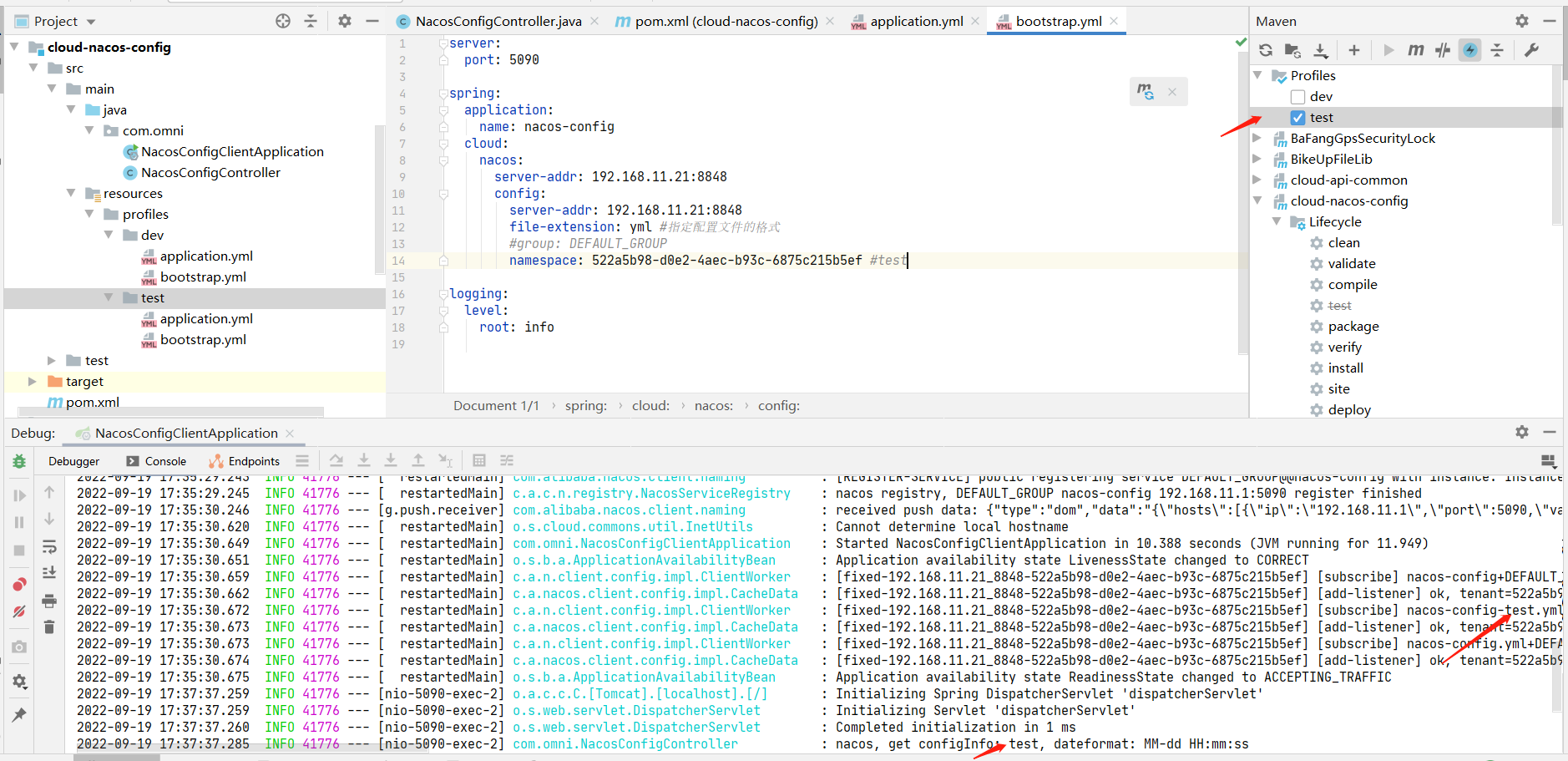Hide the Project panel with minus icon
This screenshot has height=761, width=1568.
pos(372,21)
